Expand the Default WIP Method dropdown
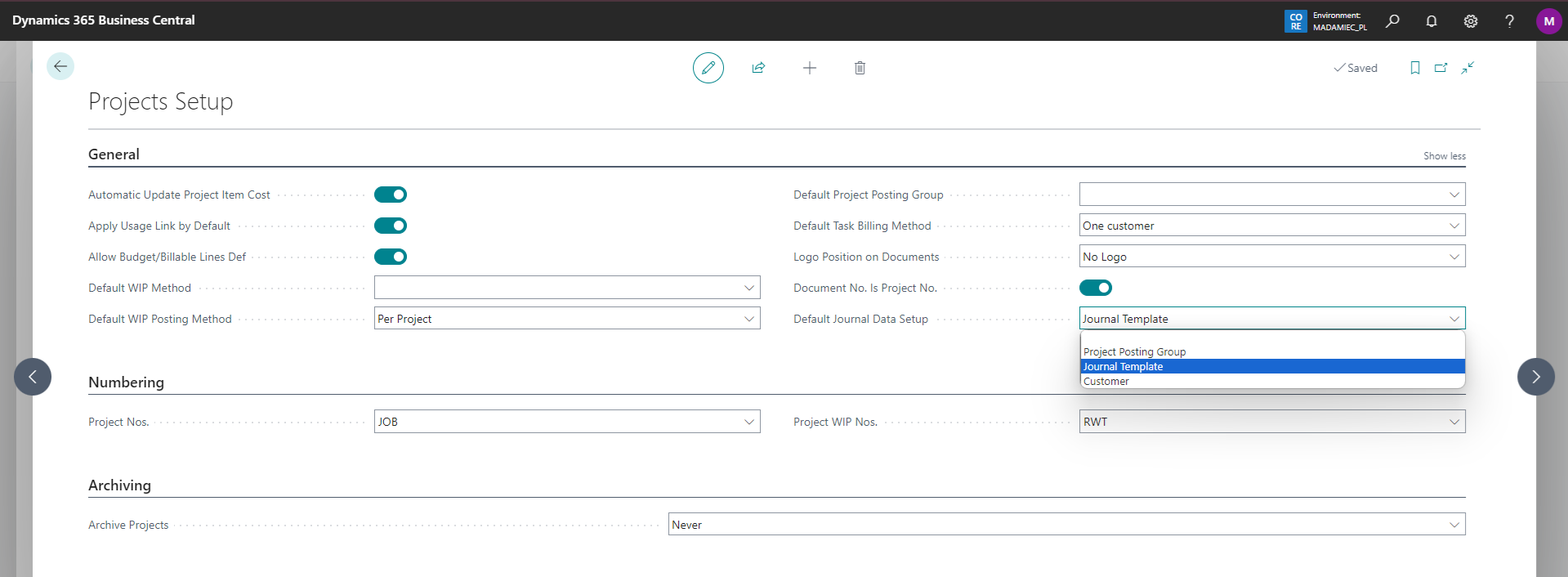 (567, 288)
